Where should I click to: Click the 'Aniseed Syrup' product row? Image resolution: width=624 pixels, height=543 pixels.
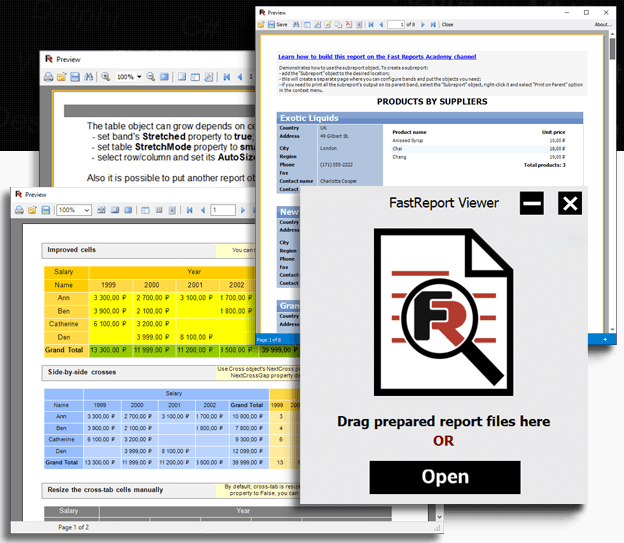pos(479,141)
